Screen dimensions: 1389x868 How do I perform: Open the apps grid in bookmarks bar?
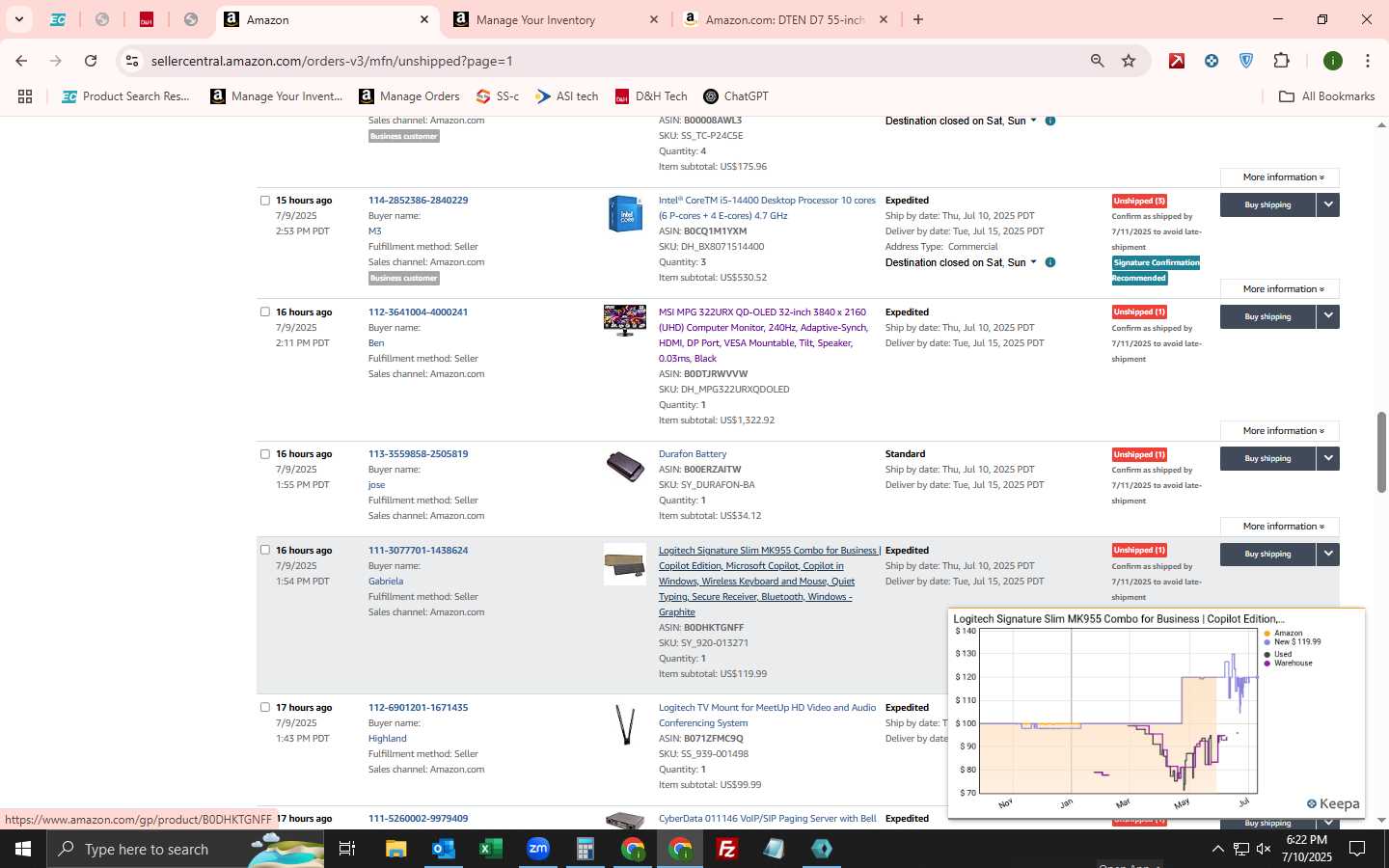point(25,96)
